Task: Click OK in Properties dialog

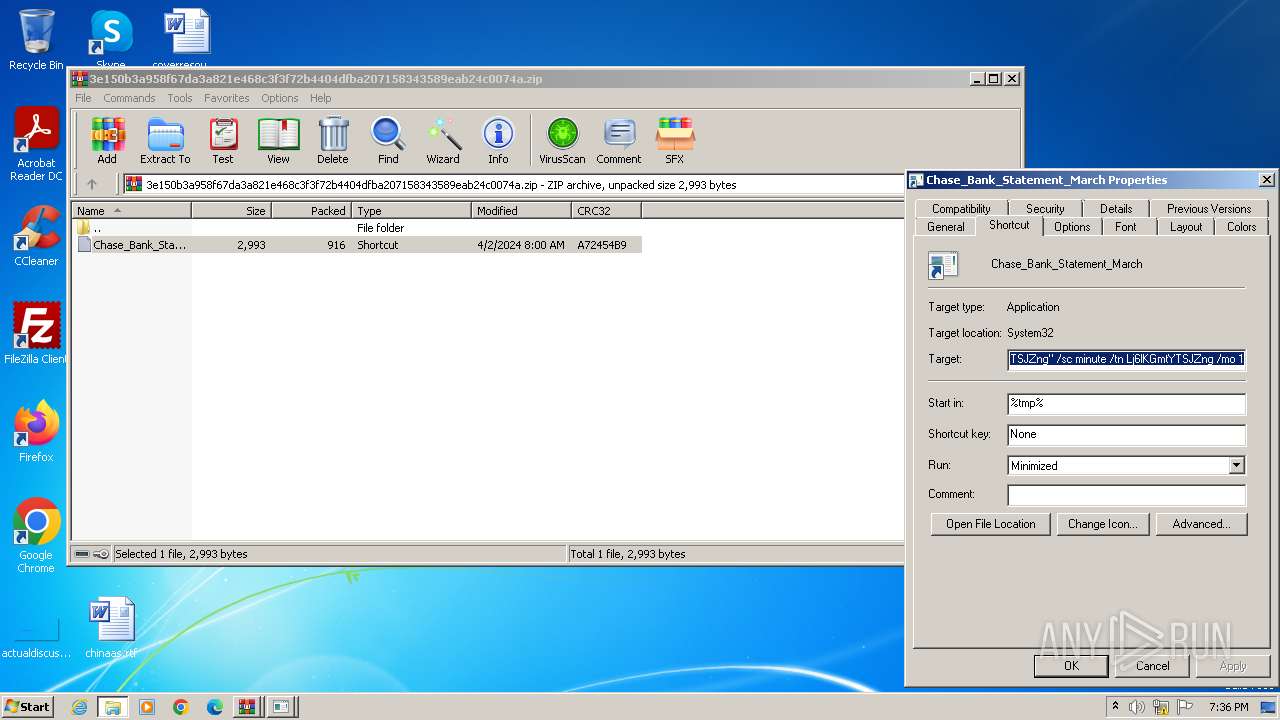Action: coord(1071,666)
